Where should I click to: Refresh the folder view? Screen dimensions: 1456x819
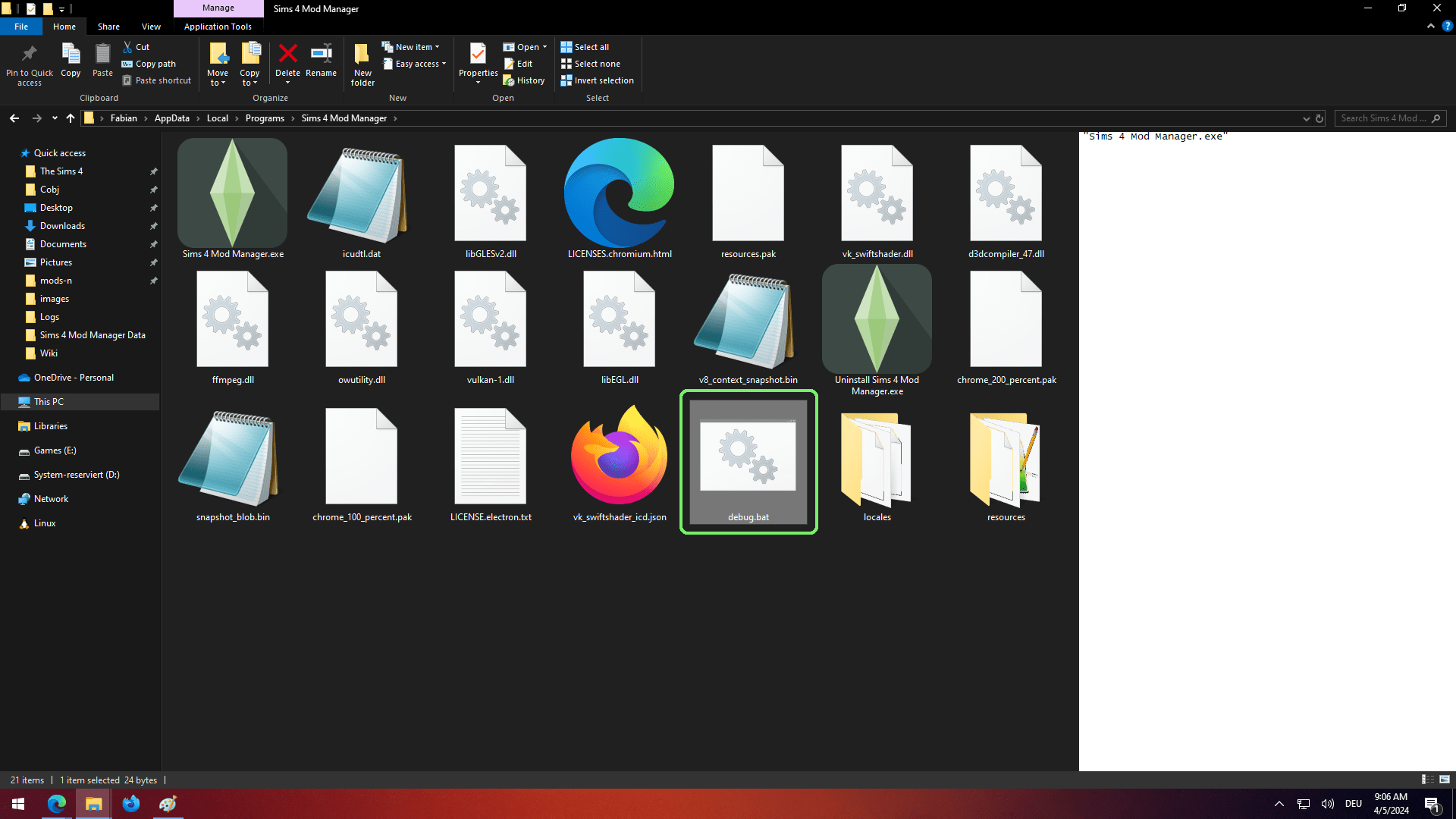(1319, 118)
